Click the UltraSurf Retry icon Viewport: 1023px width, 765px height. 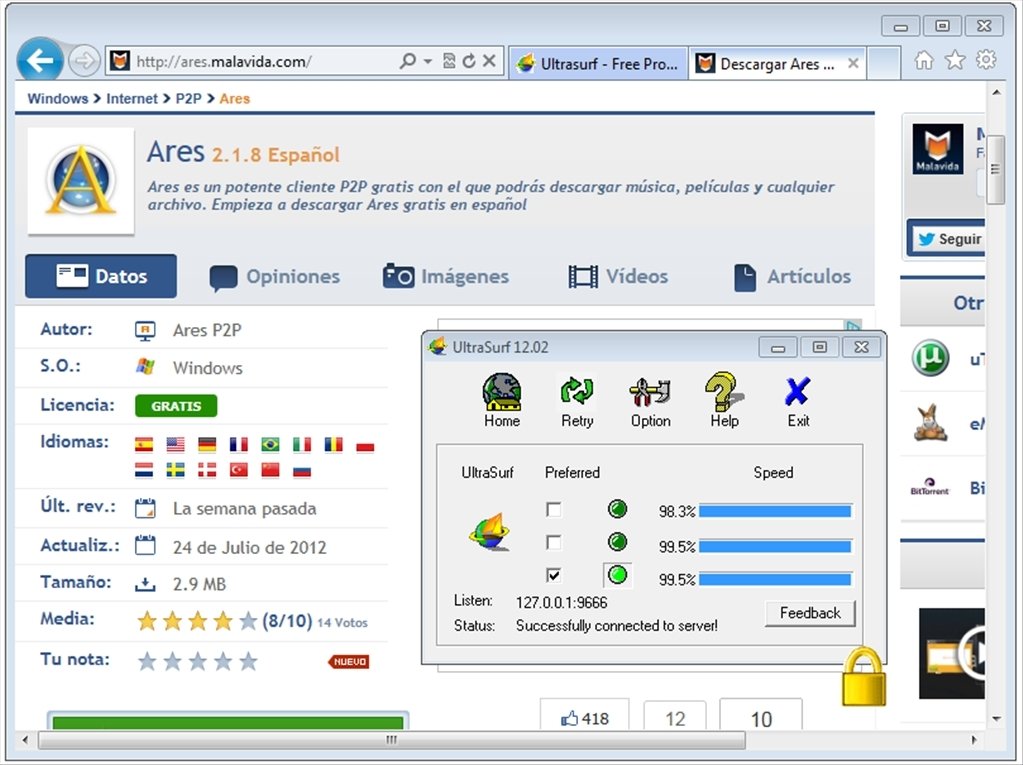pos(577,391)
